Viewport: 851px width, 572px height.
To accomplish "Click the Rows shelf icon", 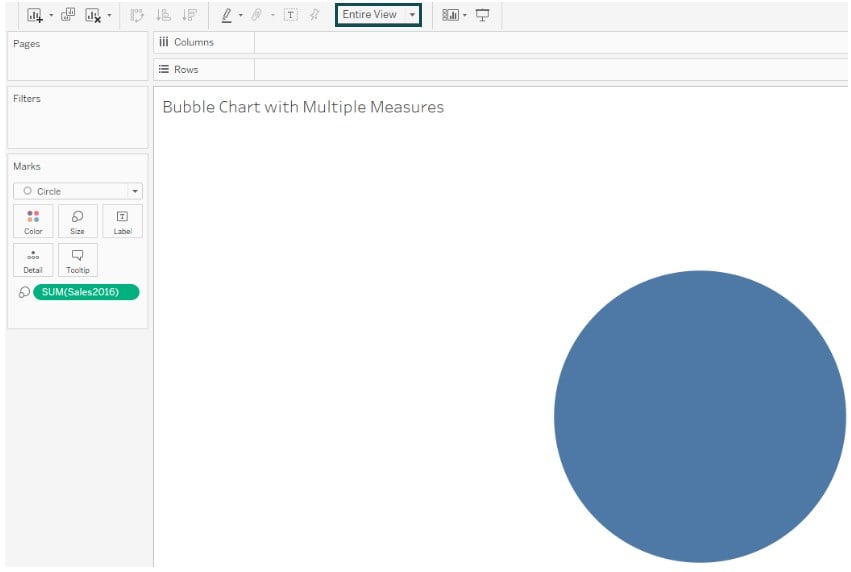I will pyautogui.click(x=163, y=69).
